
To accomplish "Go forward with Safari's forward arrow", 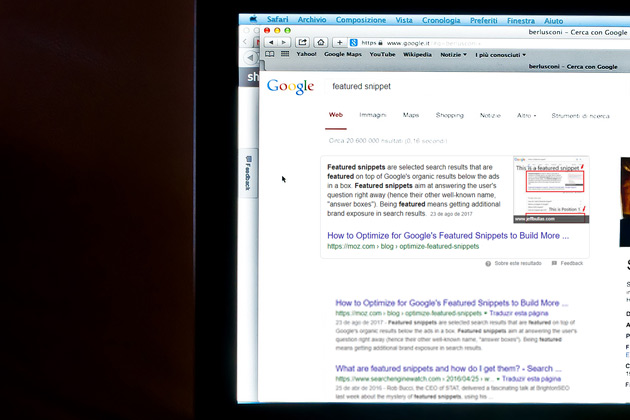I will click(284, 42).
